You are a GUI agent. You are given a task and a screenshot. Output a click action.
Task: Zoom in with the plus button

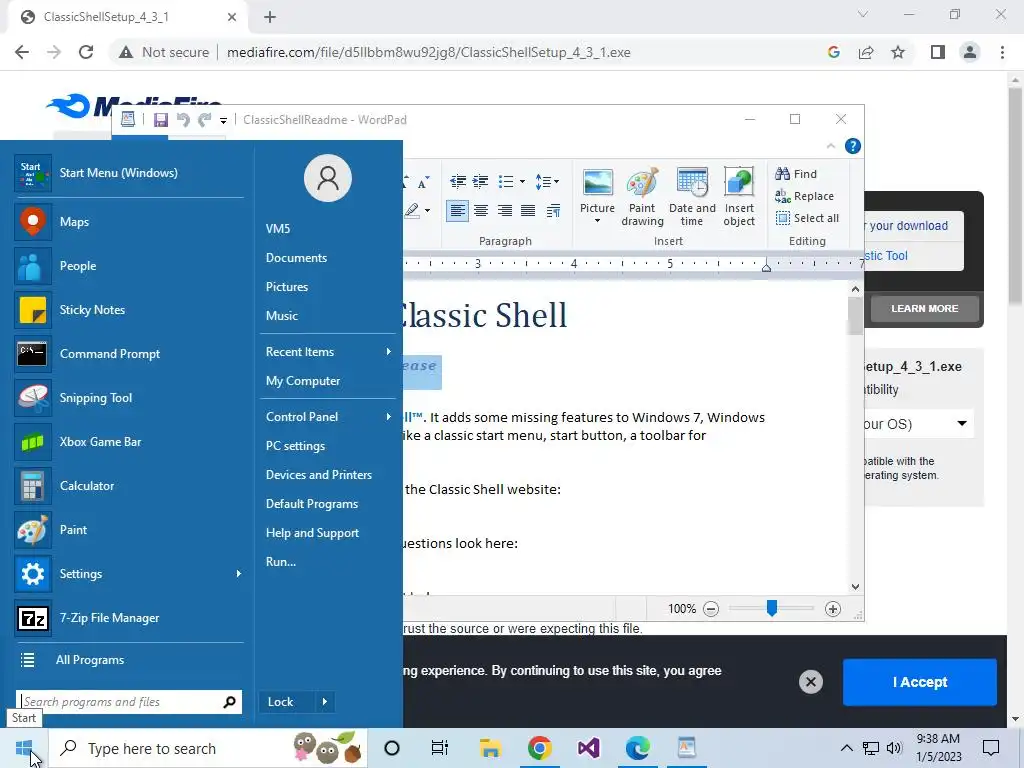point(833,609)
